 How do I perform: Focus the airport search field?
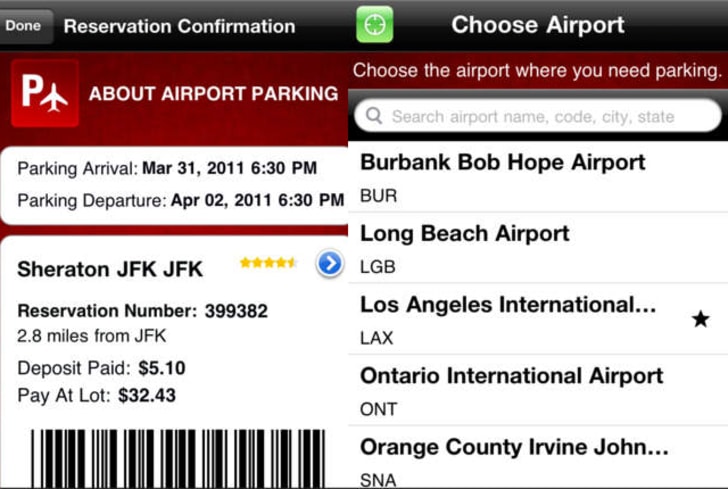538,115
